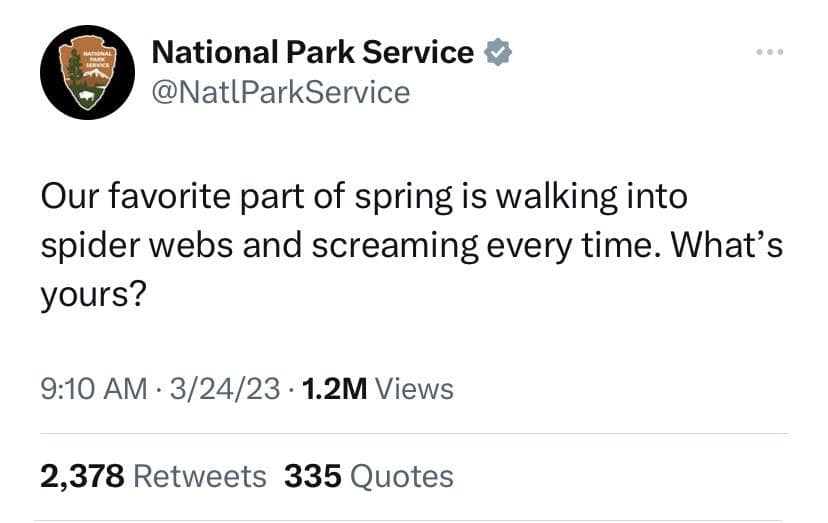Open the @NatlParkService handle link
The height and width of the screenshot is (523, 828).
tap(280, 93)
